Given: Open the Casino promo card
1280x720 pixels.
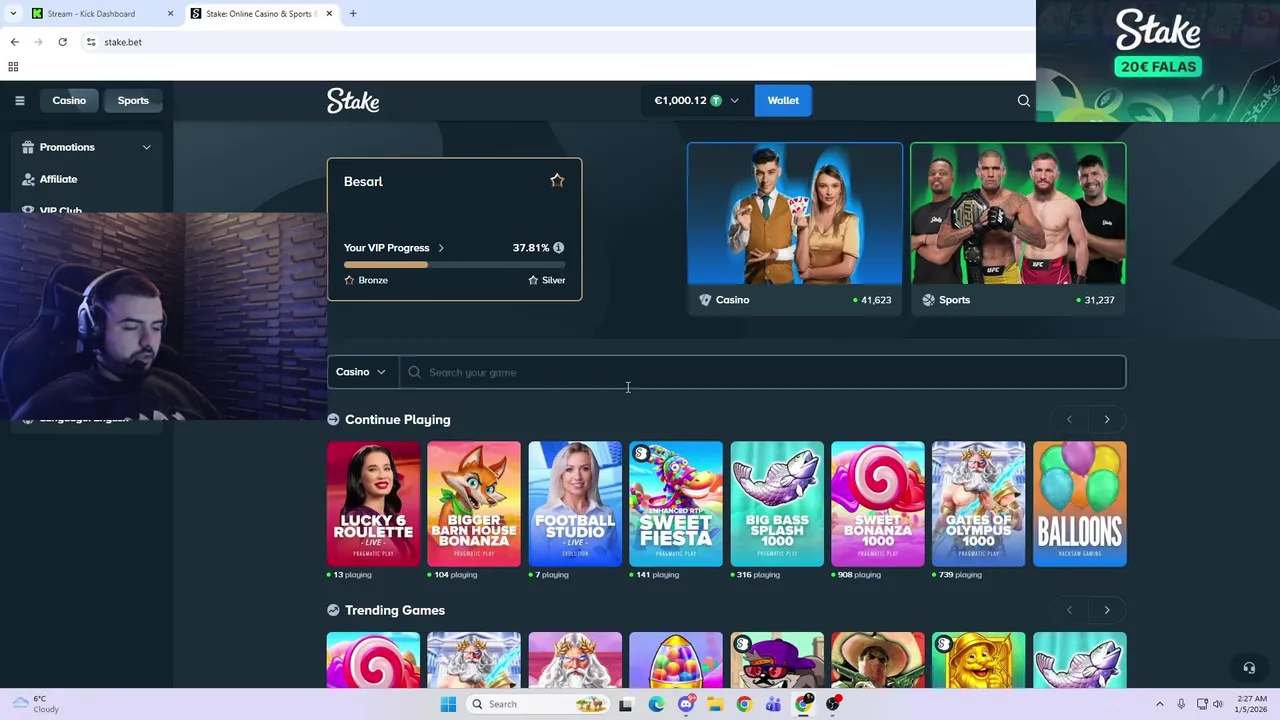Looking at the screenshot, I should [795, 229].
